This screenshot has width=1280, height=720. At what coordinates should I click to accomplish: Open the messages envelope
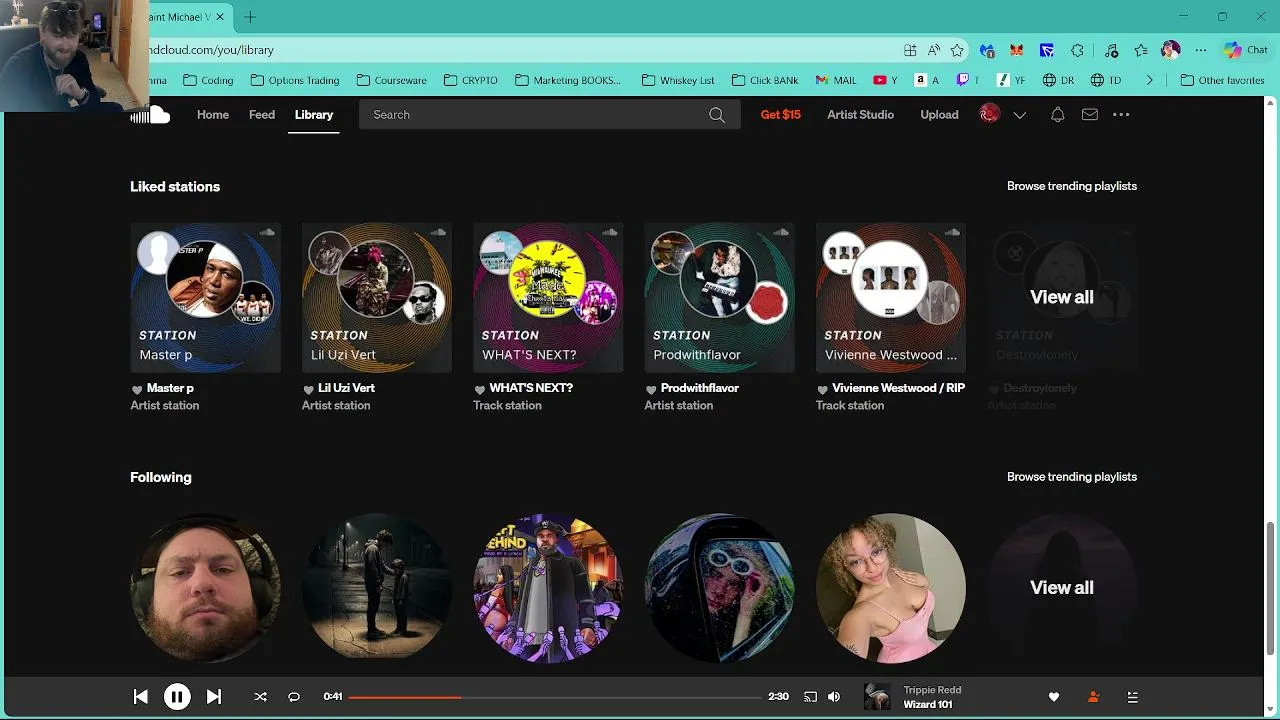pos(1090,115)
